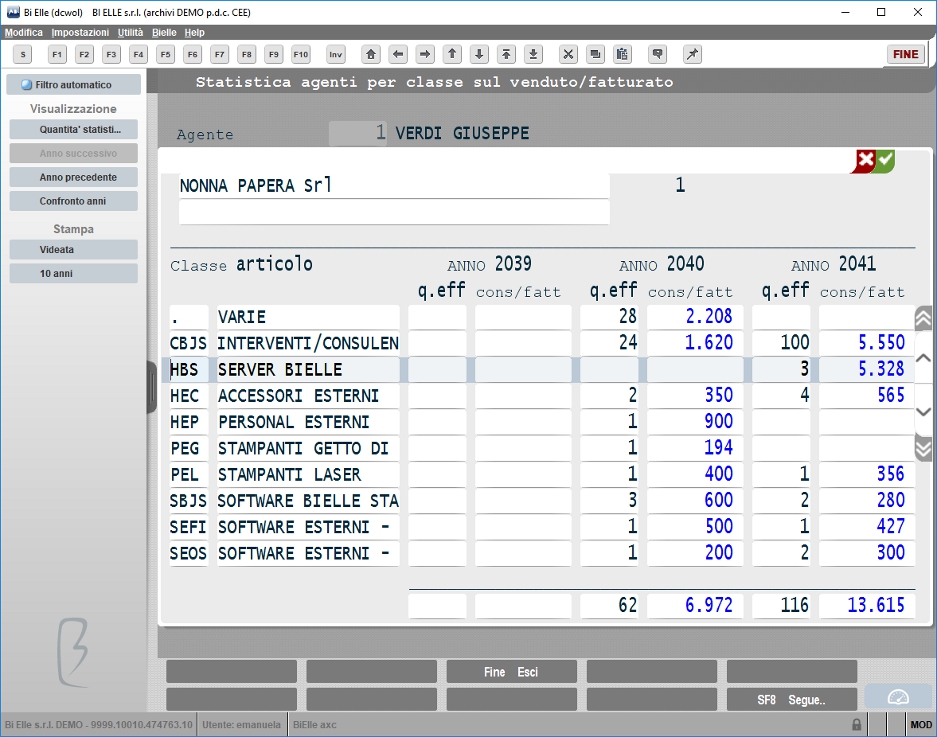Click the F6 function key button
937x737 pixels.
[x=192, y=54]
